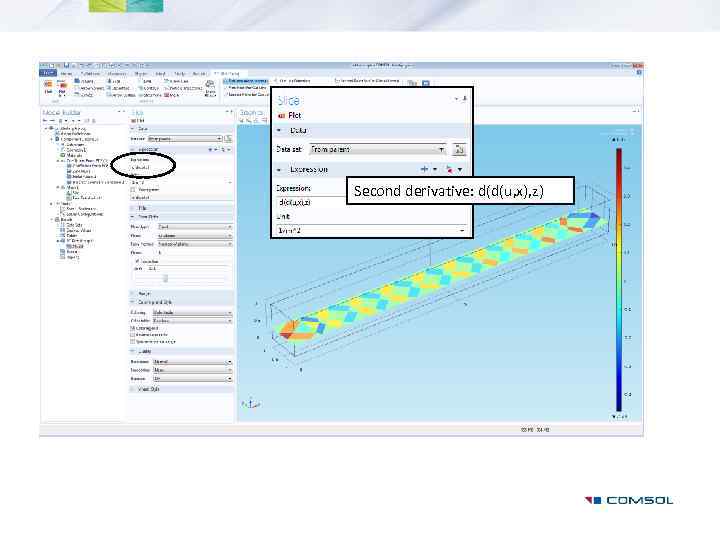
Task: Click the pin icon atop the enlarged Slice callout
Action: click(x=465, y=99)
